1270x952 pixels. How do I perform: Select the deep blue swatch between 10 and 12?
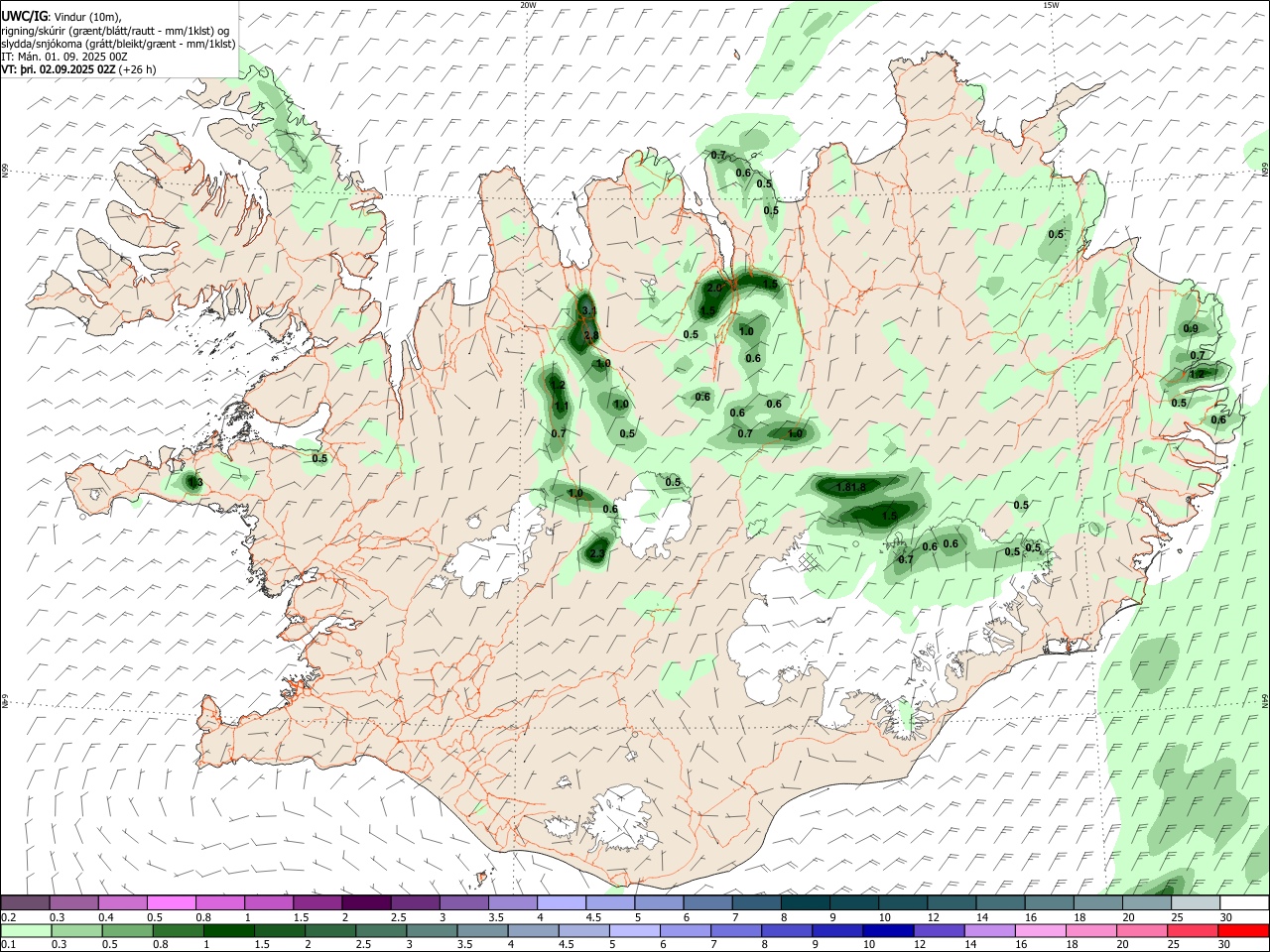pos(888,931)
